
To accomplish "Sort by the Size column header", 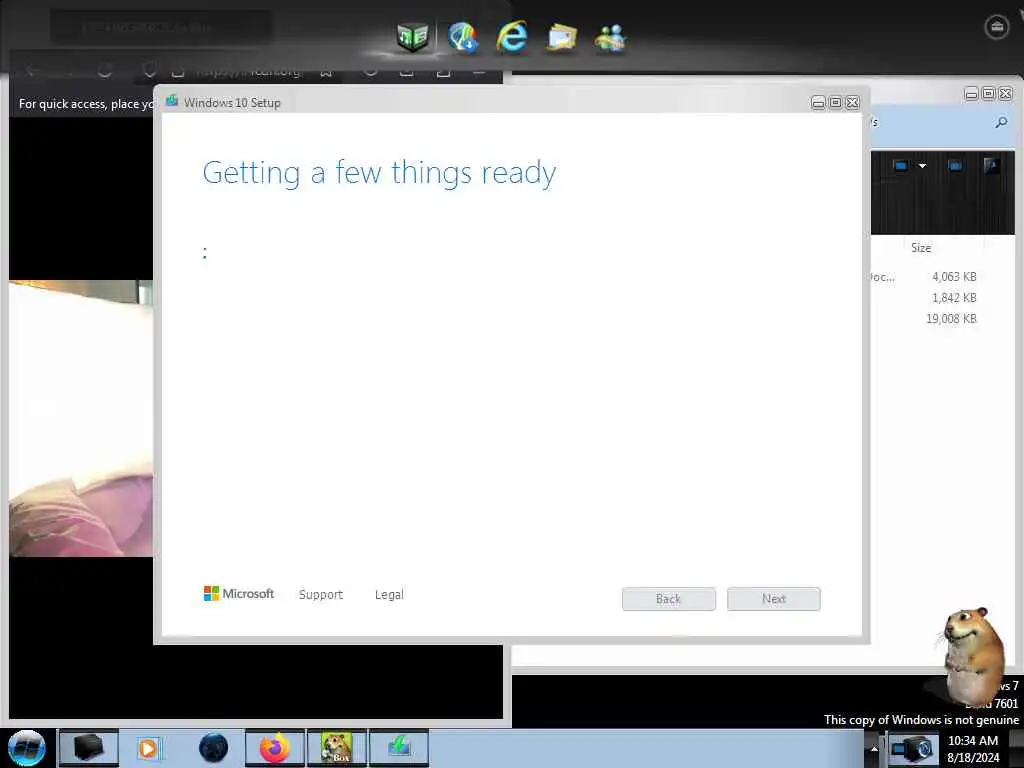I will (x=921, y=248).
